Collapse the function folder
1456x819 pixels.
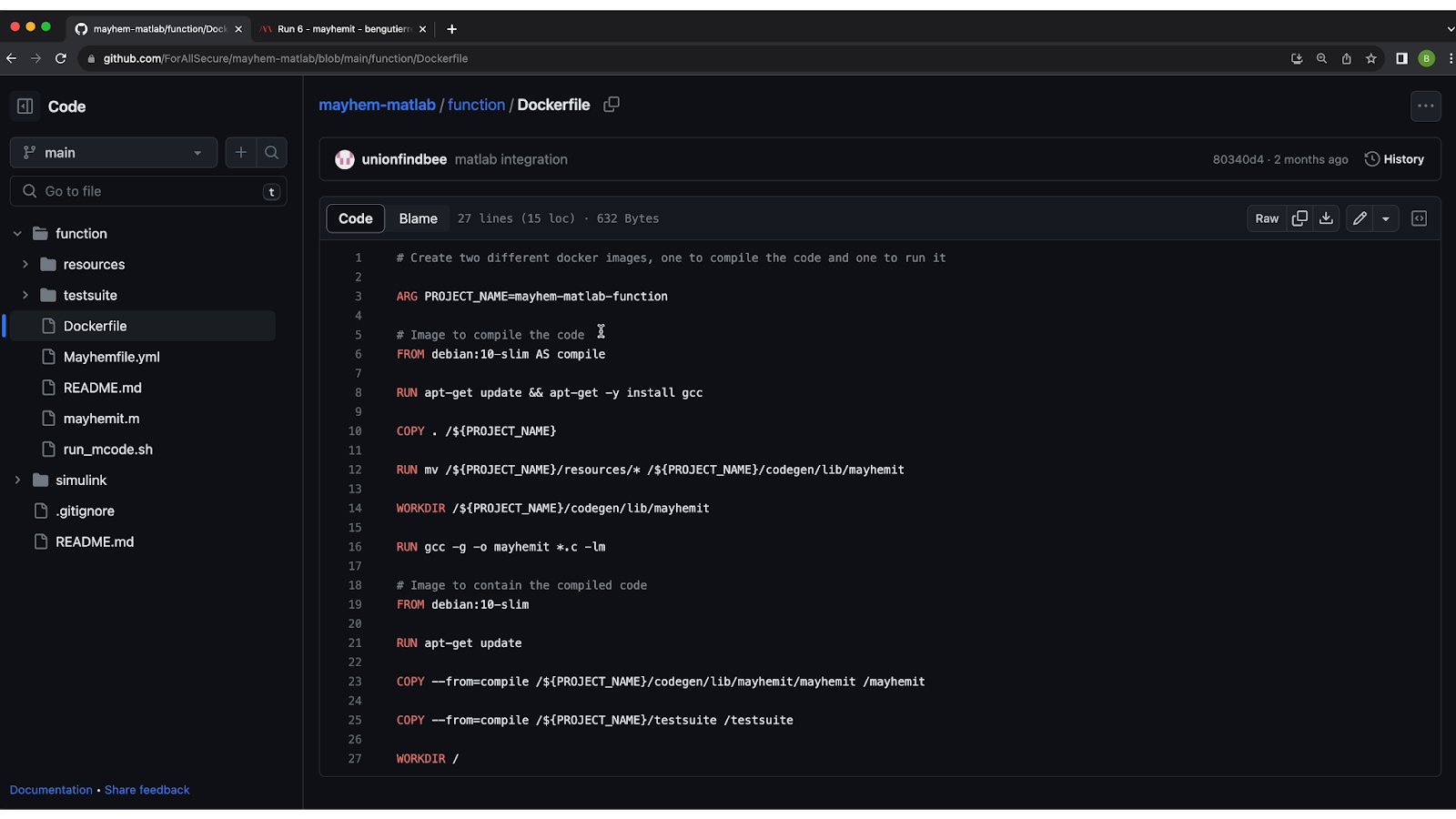tap(17, 234)
